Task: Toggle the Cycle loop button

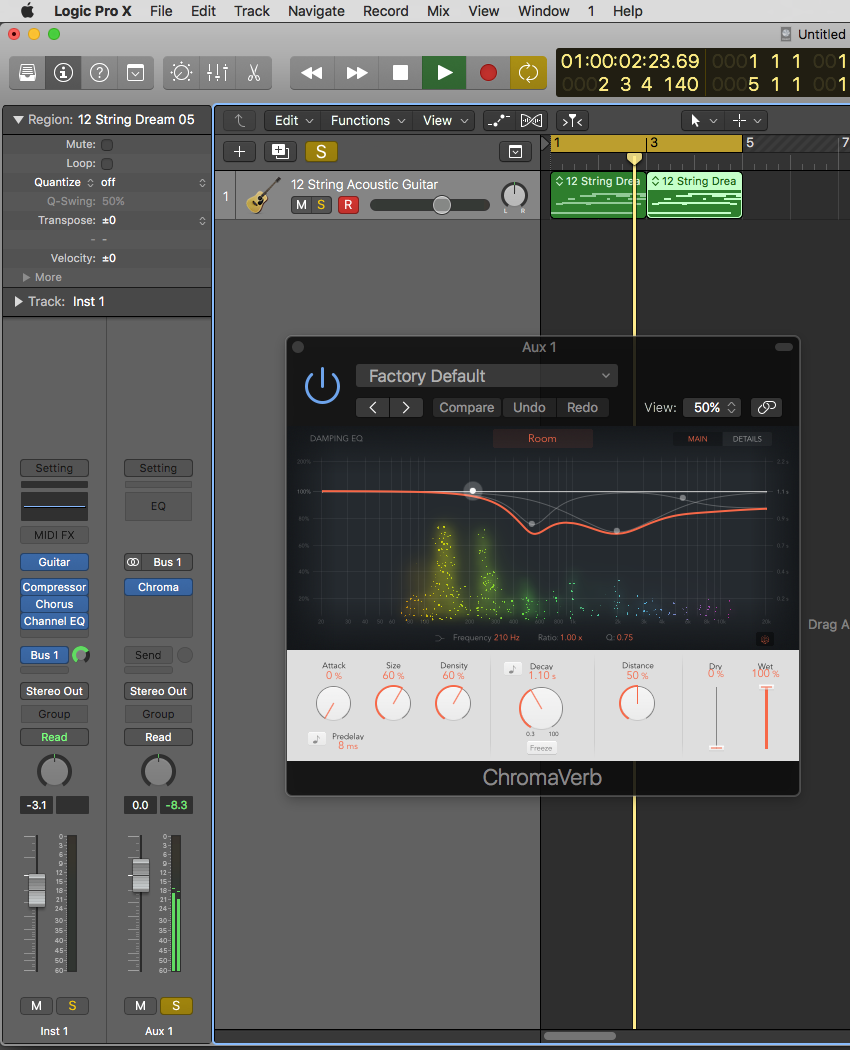Action: tap(528, 72)
